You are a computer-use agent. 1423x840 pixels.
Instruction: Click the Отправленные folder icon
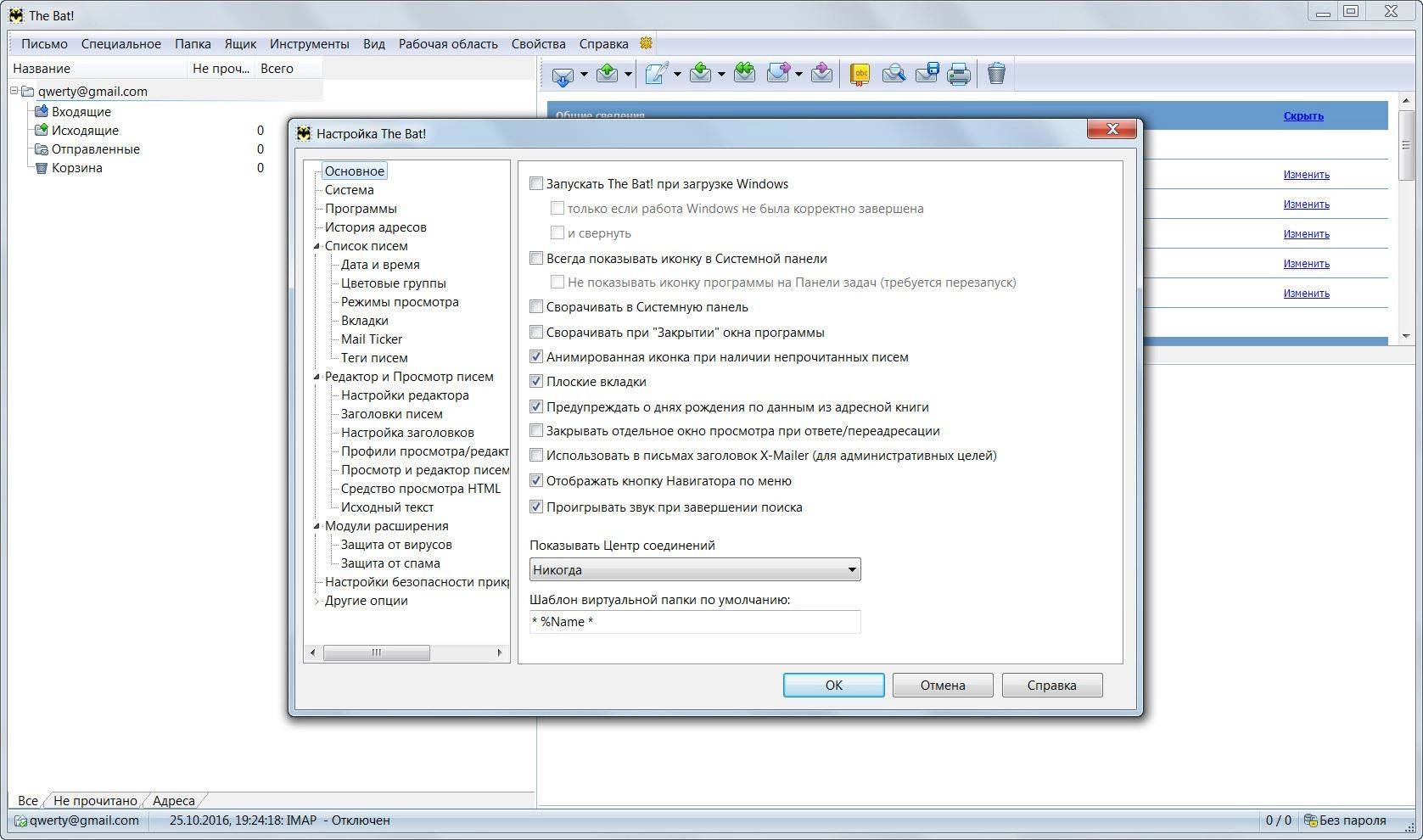click(x=41, y=148)
